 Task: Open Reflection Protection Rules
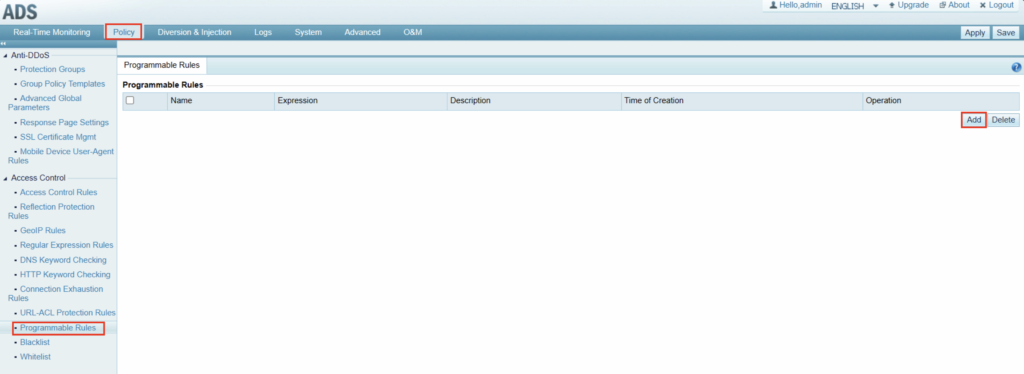click(x=51, y=211)
